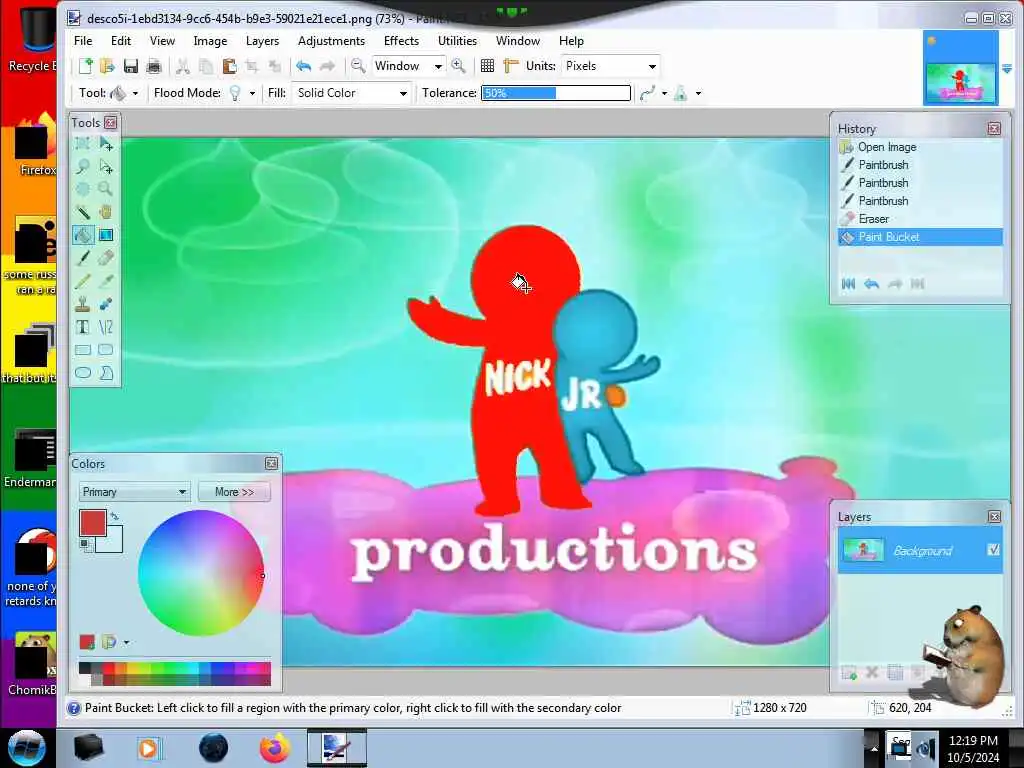Open the Tool chooser dropdown

(135, 93)
